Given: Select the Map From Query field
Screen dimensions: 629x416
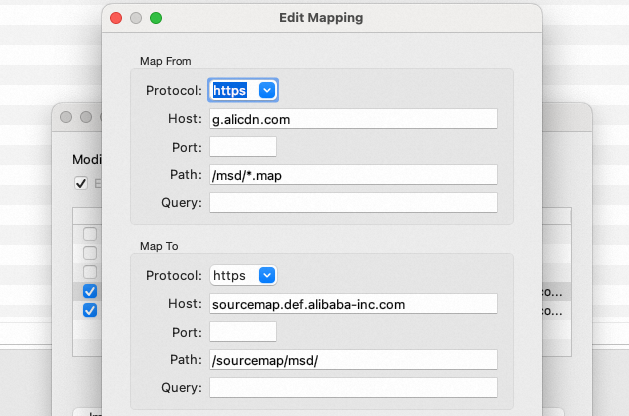Looking at the screenshot, I should pos(353,202).
